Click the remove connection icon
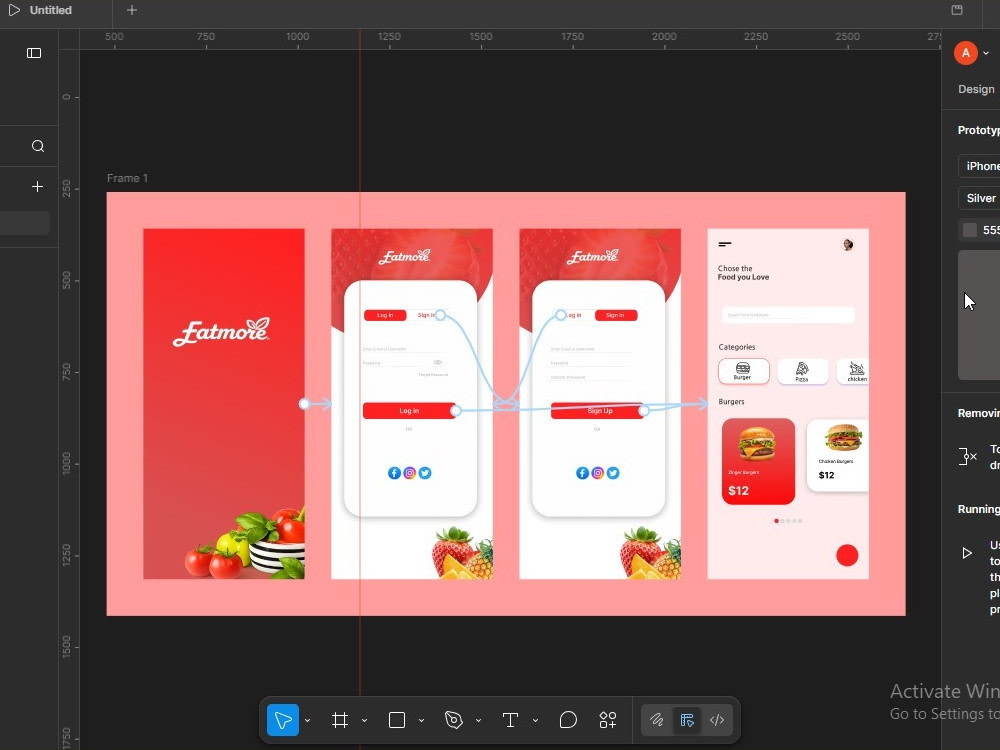Screen dimensions: 1000x750 (x=967, y=457)
